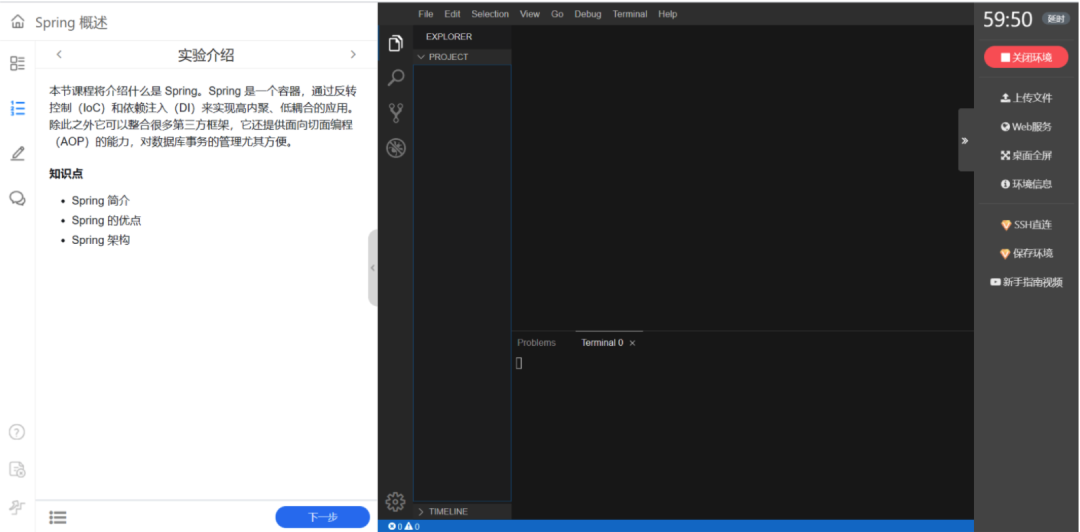Open the discussion chat bubble icon
Image resolution: width=1080 pixels, height=532 pixels.
click(18, 198)
